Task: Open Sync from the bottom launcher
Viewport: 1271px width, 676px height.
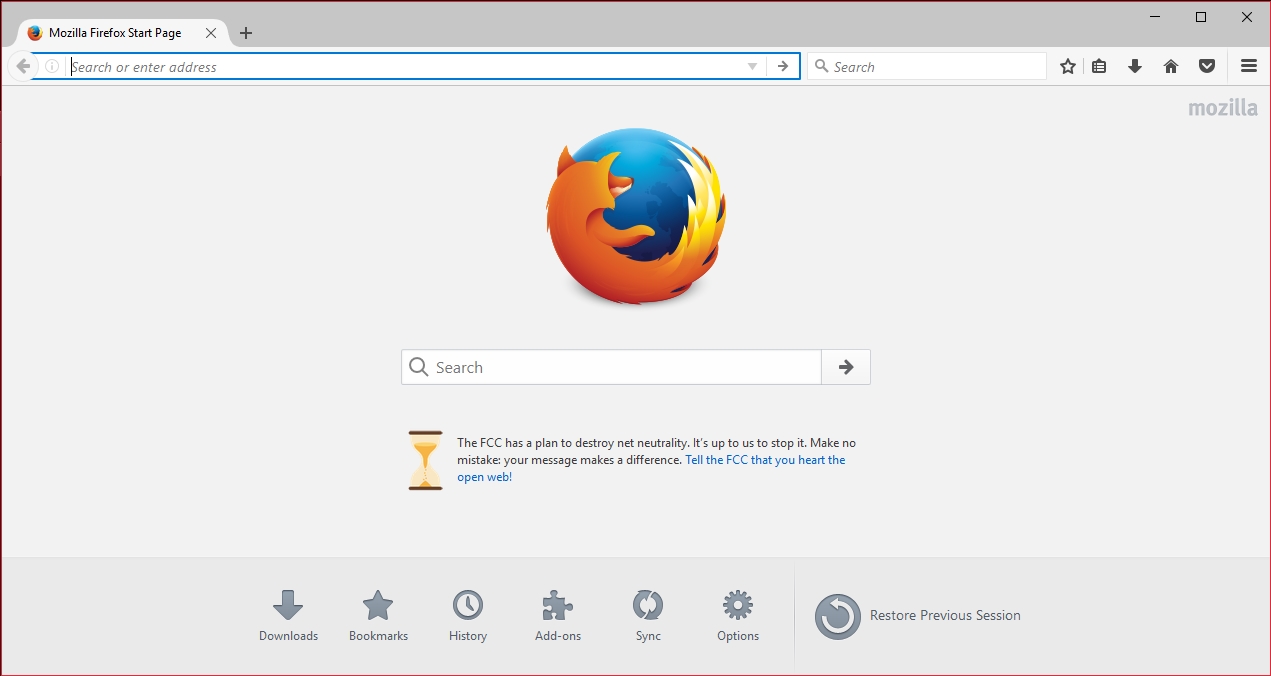Action: (x=648, y=615)
